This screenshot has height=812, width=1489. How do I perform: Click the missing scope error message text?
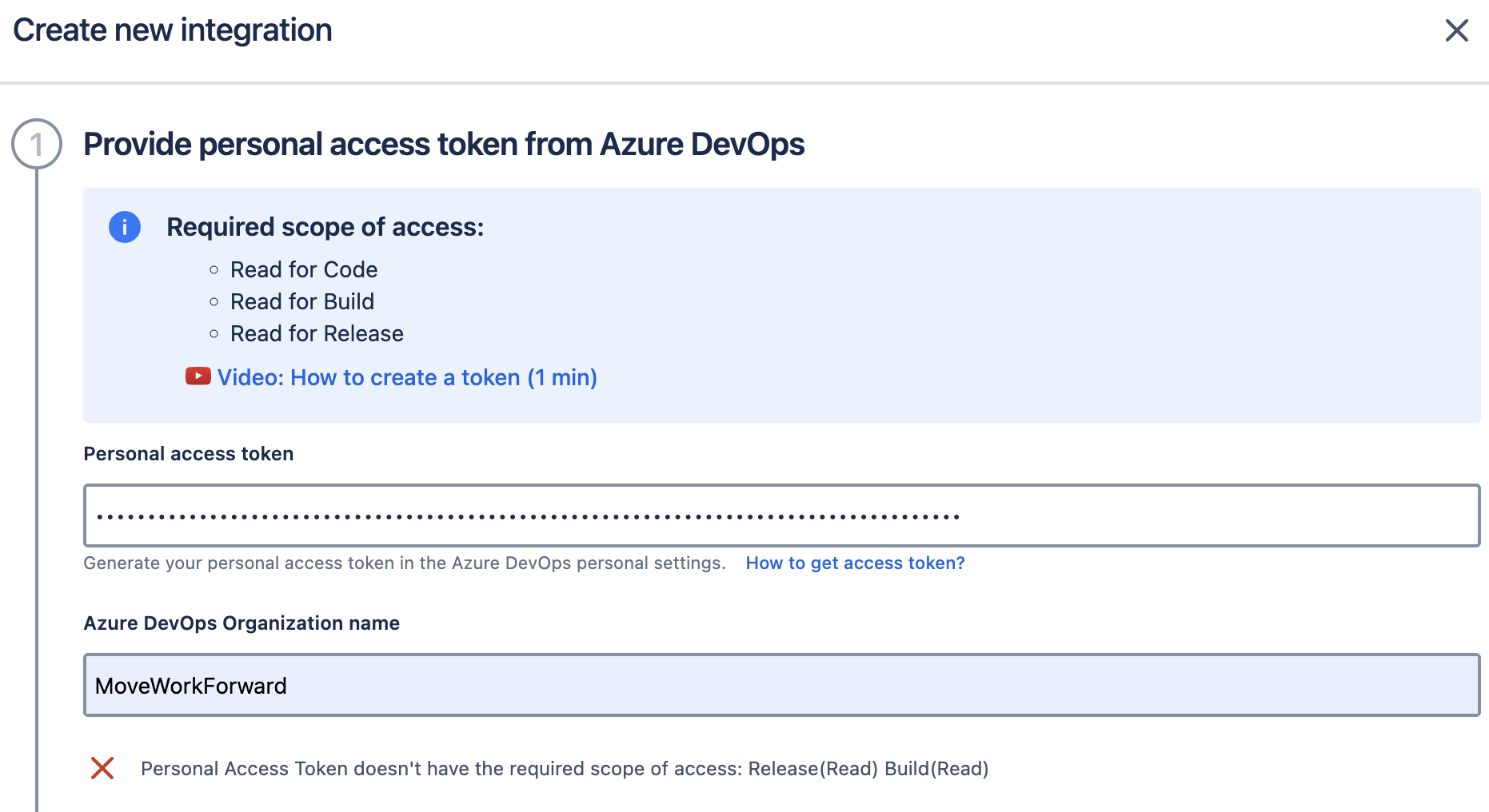coord(565,769)
